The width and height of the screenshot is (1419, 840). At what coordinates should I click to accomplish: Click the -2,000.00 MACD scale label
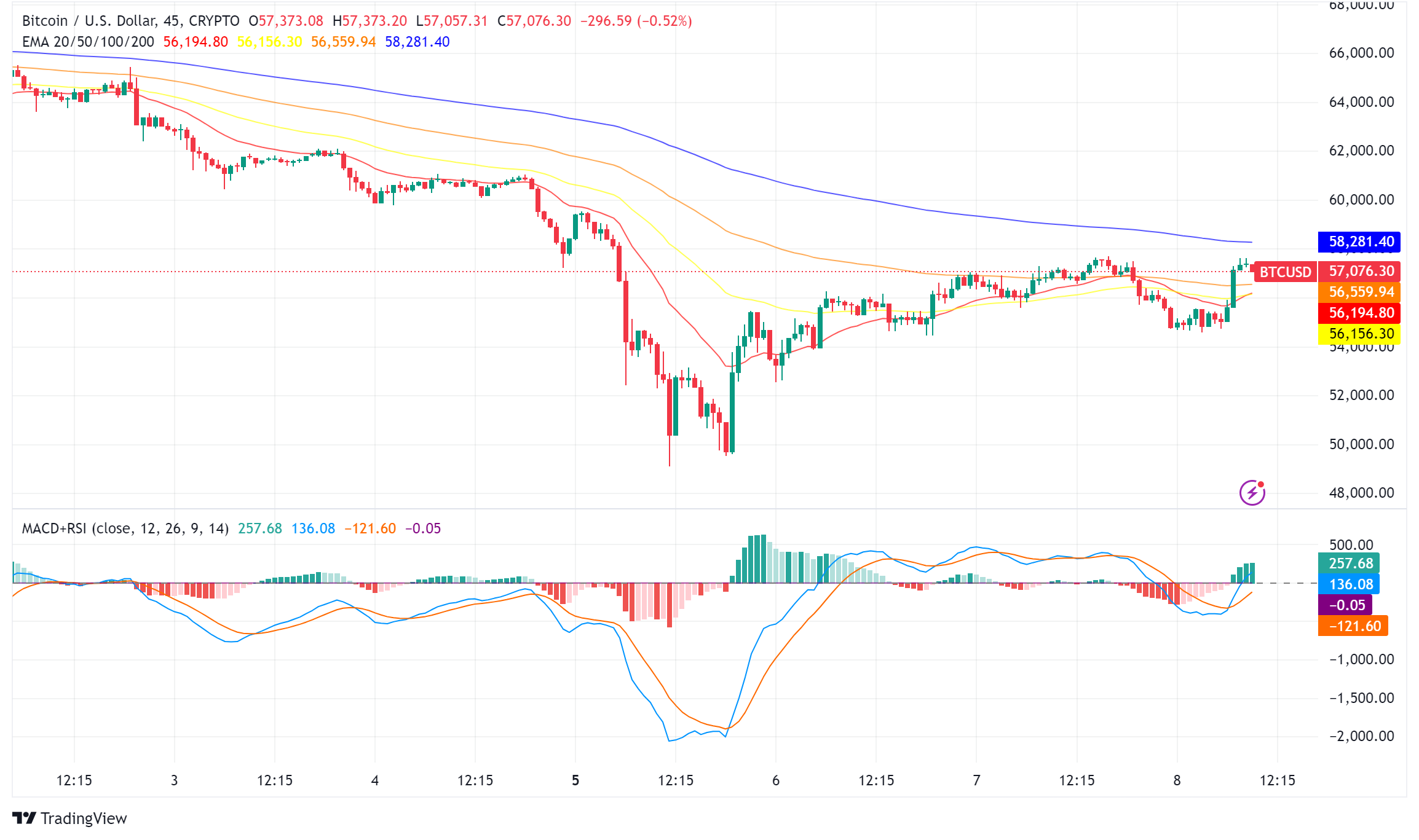coord(1361,736)
